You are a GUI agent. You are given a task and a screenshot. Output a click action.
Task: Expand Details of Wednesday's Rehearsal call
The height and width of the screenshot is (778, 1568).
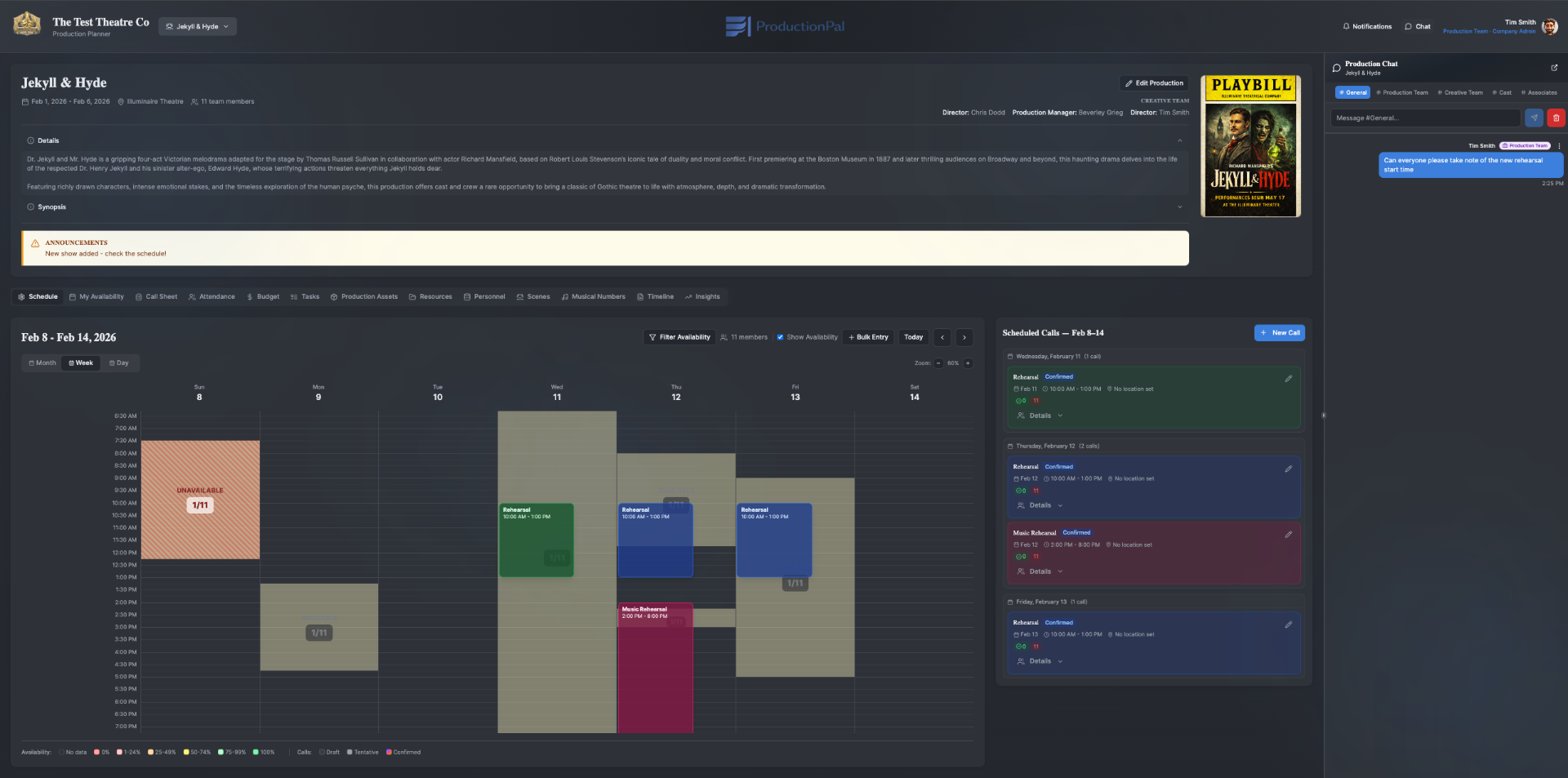pyautogui.click(x=1040, y=416)
